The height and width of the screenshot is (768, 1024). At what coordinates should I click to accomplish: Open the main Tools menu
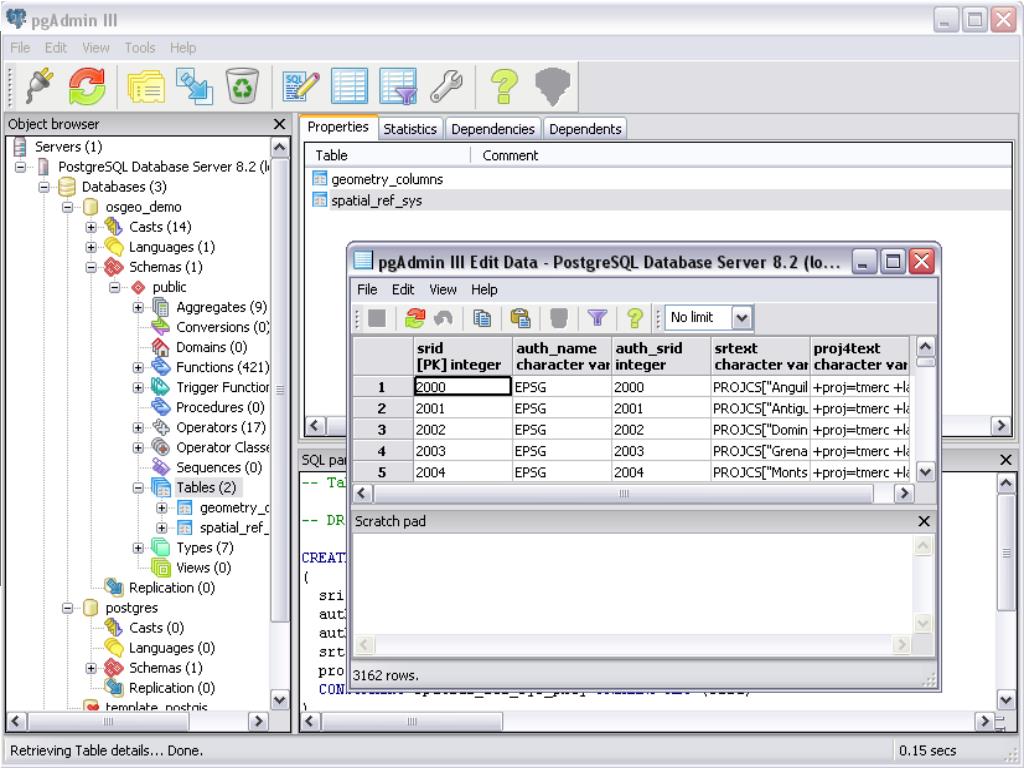pos(140,48)
